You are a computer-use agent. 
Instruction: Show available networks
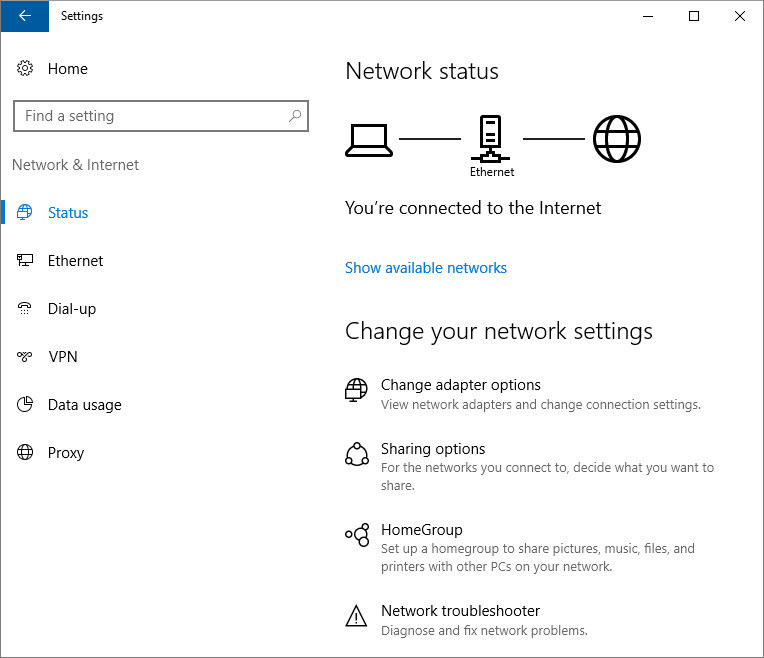(426, 268)
